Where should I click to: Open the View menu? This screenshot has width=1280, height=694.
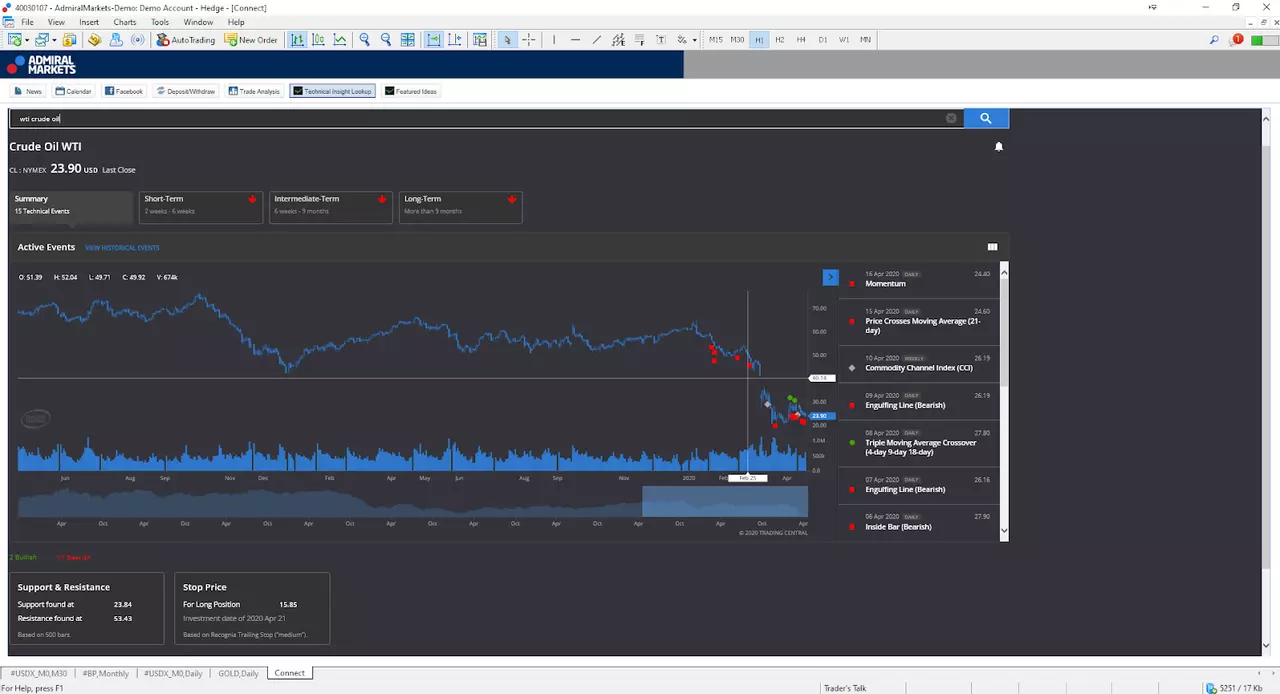[x=56, y=22]
